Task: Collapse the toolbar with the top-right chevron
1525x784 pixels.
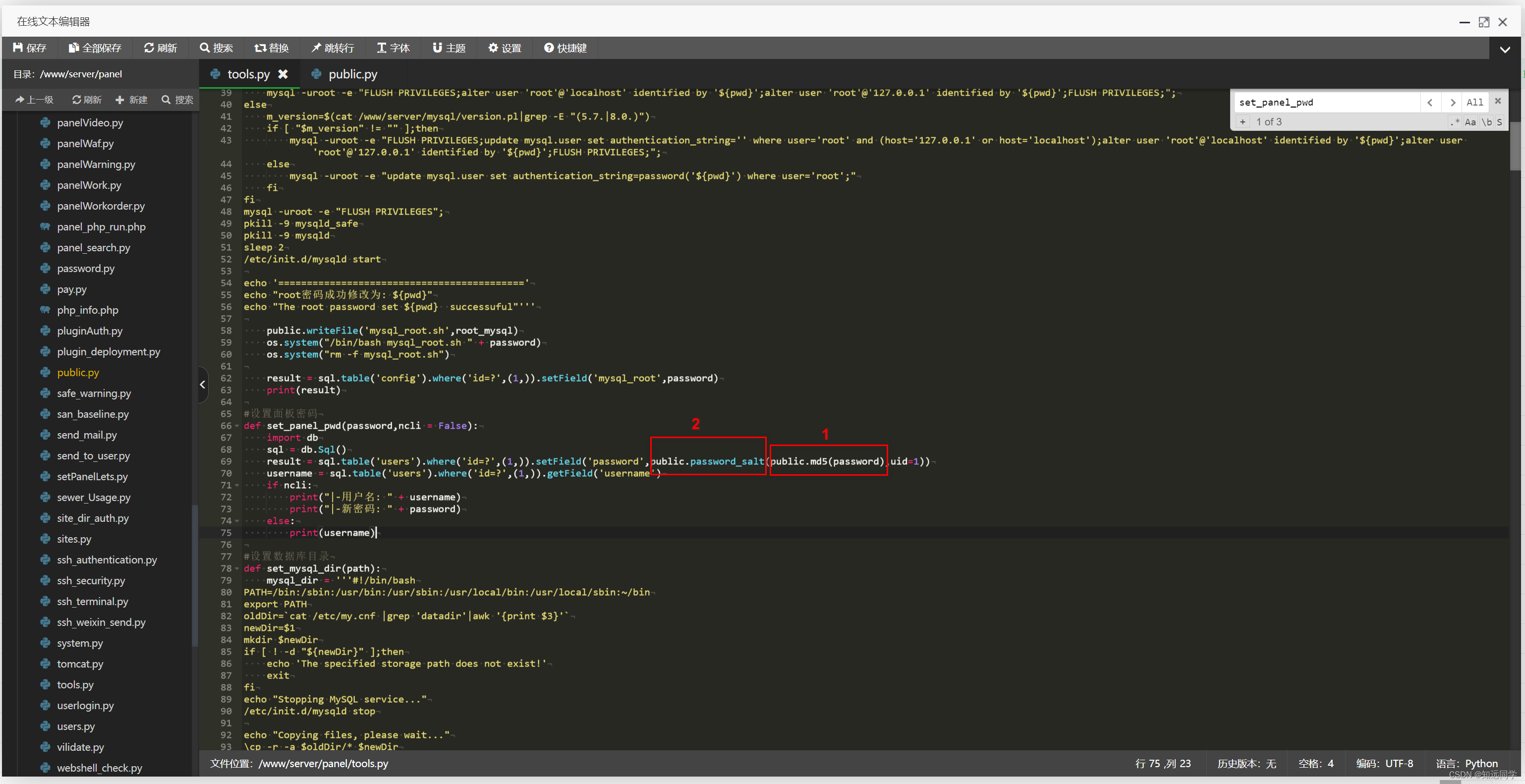Action: (1504, 50)
